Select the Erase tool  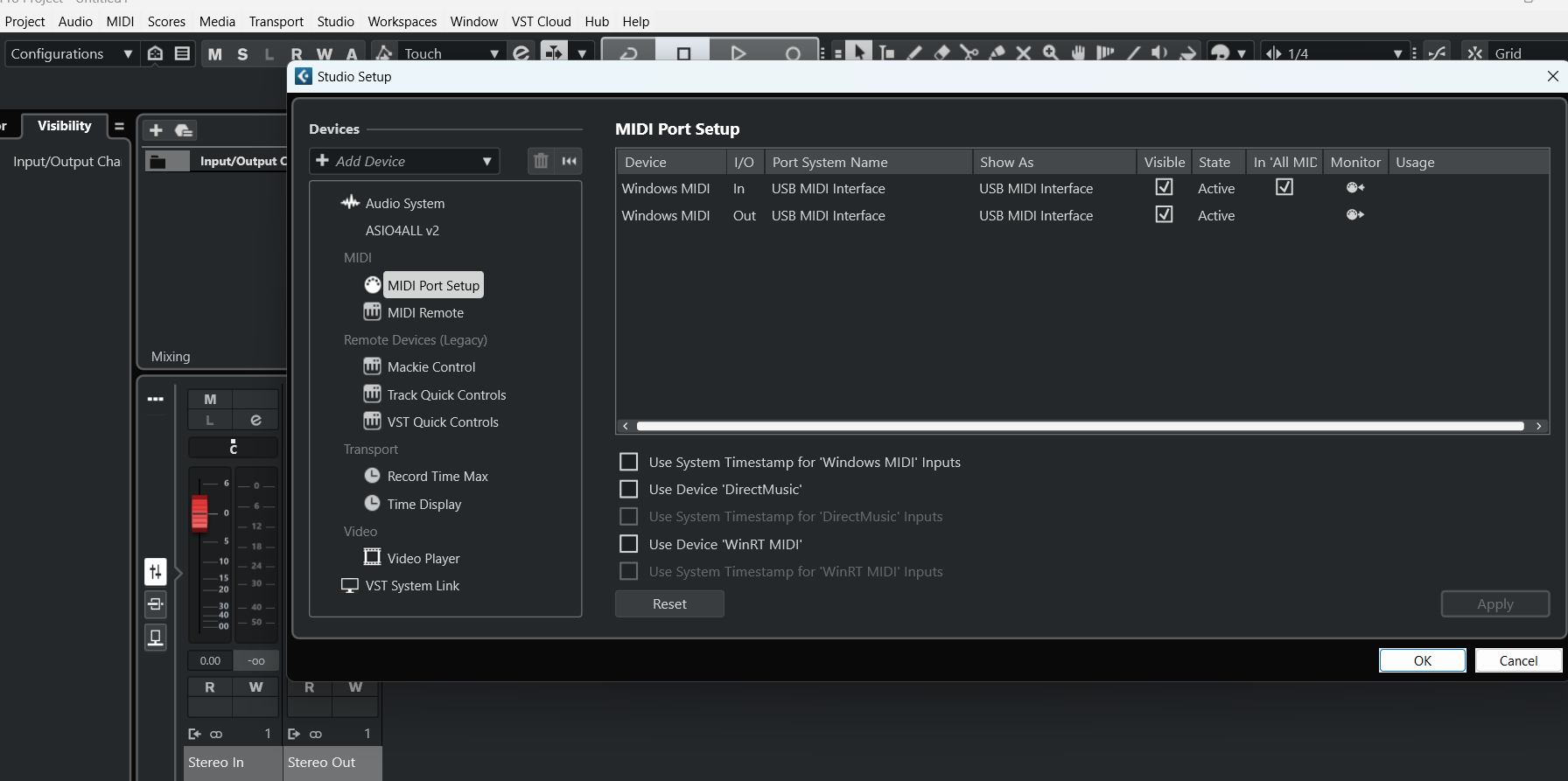[x=941, y=52]
